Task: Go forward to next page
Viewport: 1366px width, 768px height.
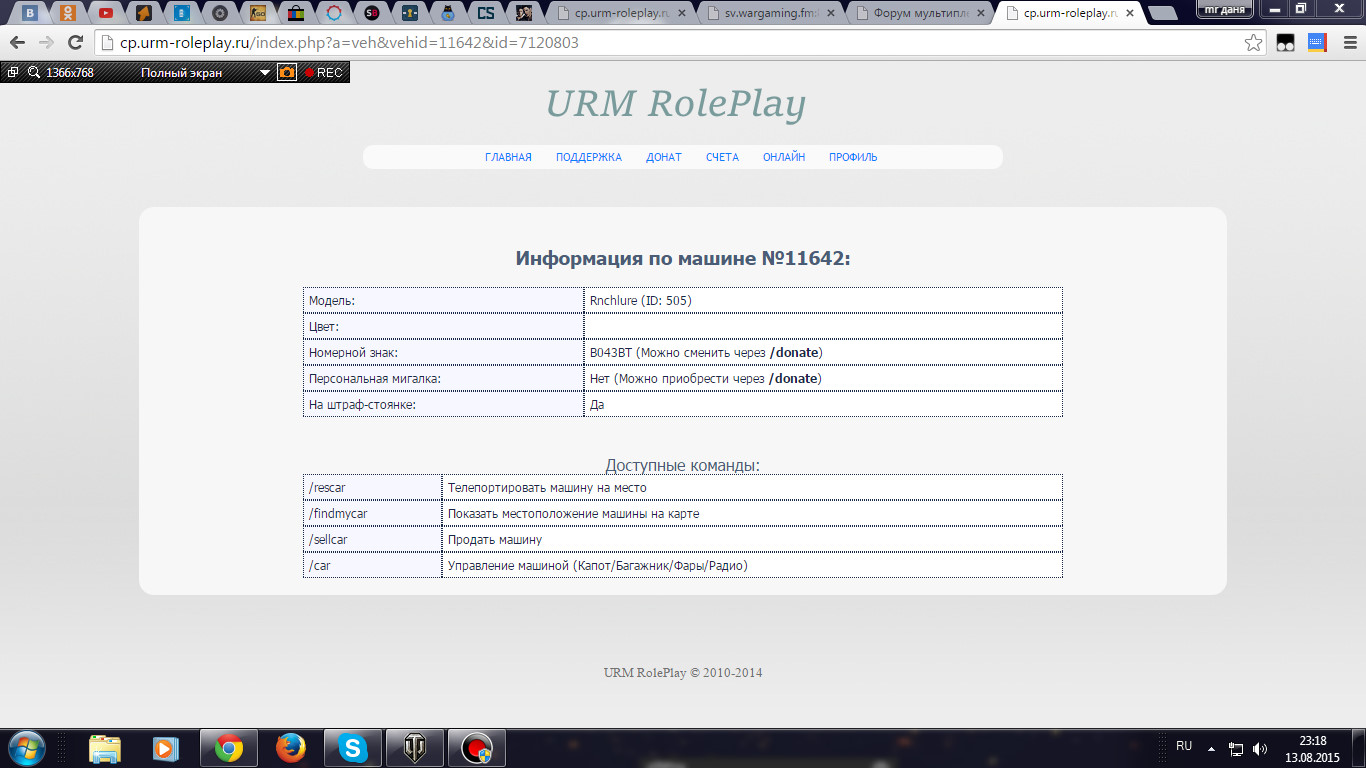Action: pos(46,43)
